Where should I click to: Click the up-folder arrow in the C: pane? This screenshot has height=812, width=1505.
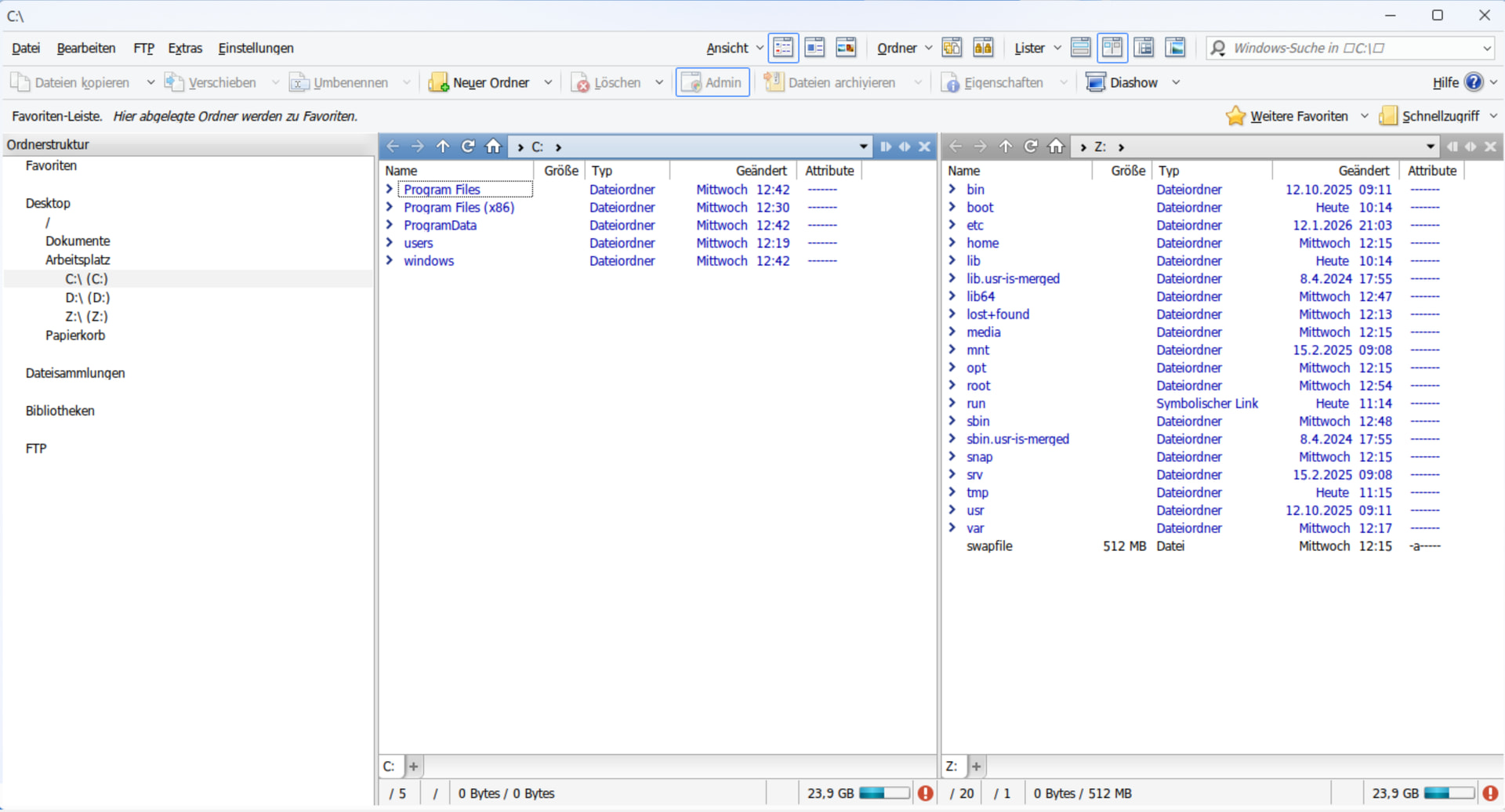tap(443, 147)
